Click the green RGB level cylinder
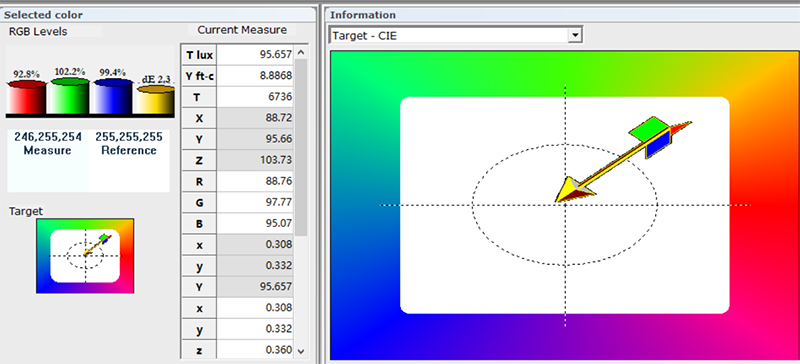The height and width of the screenshot is (364, 800). (x=70, y=95)
